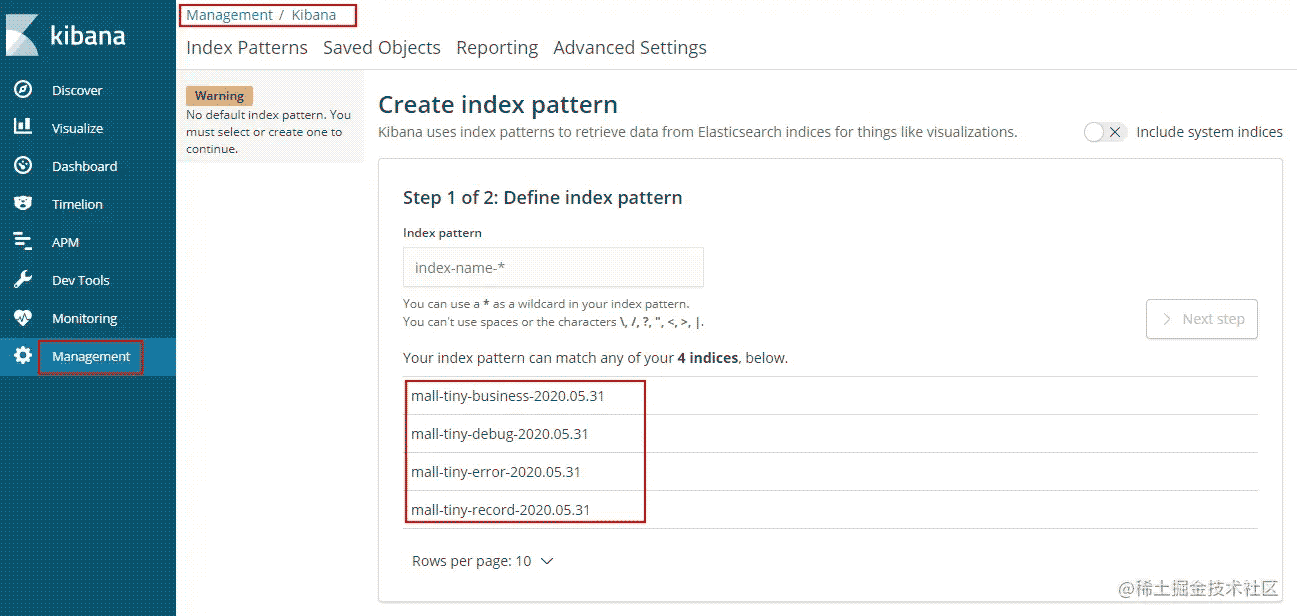Select the mall-tiny-record-2020.05.31 index row
Image resolution: width=1297 pixels, height=616 pixels.
830,510
